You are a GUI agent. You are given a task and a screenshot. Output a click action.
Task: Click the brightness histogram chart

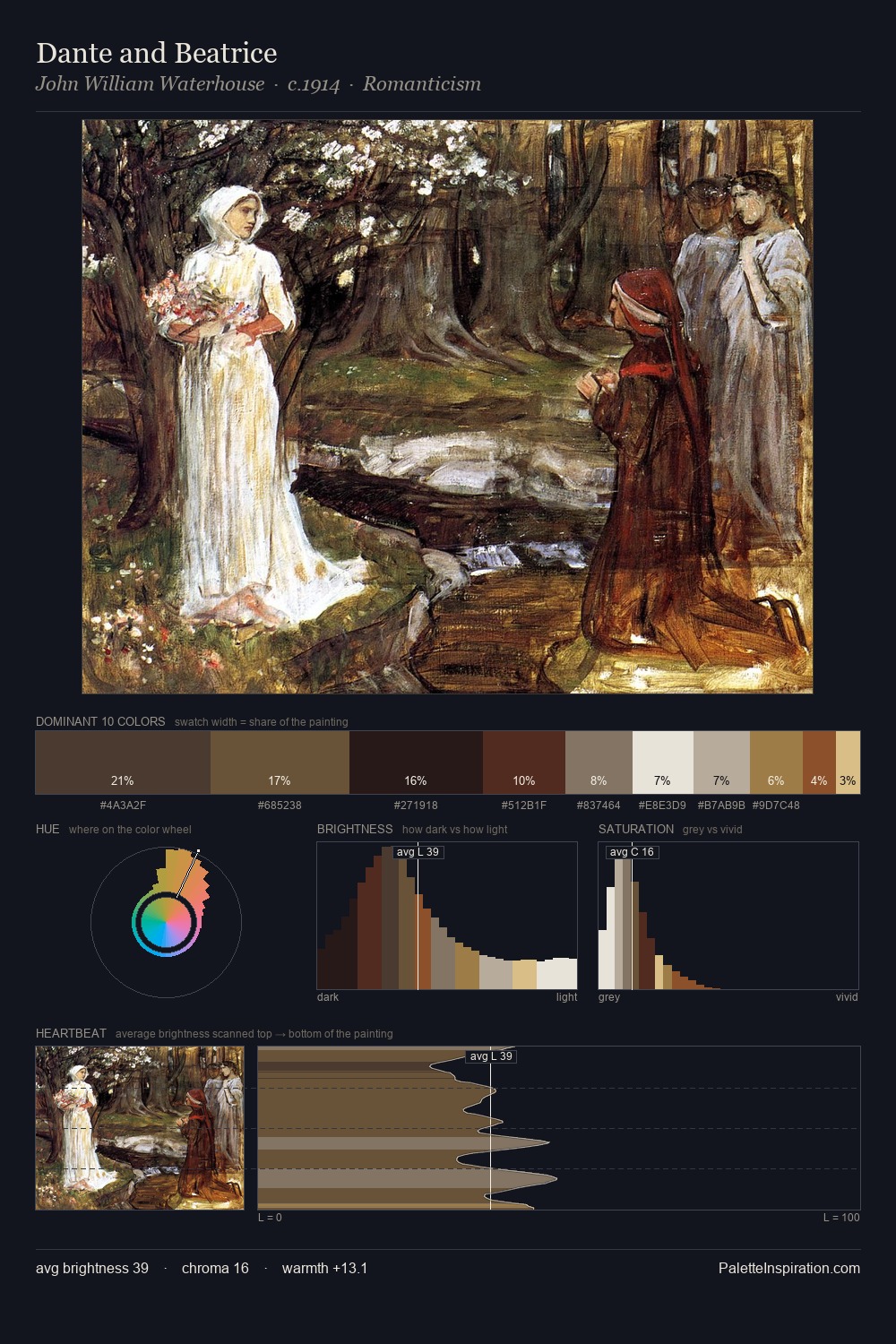pyautogui.click(x=447, y=916)
